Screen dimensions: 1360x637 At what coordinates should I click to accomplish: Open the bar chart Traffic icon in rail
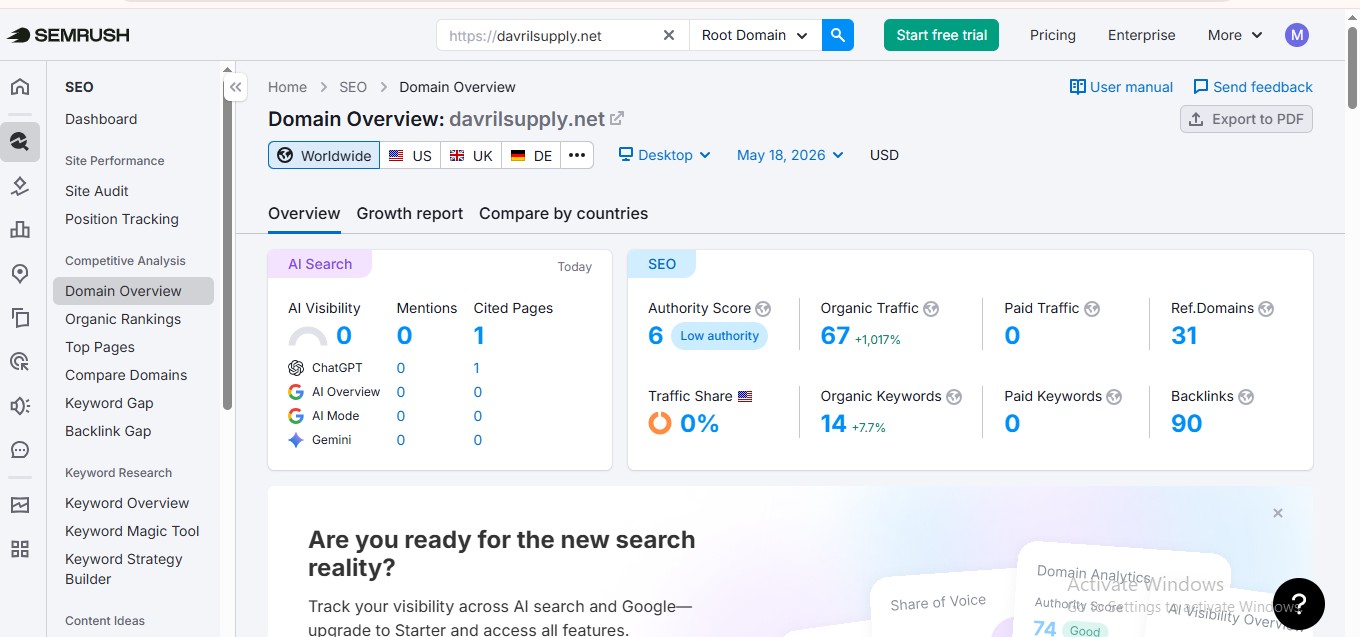[x=20, y=230]
